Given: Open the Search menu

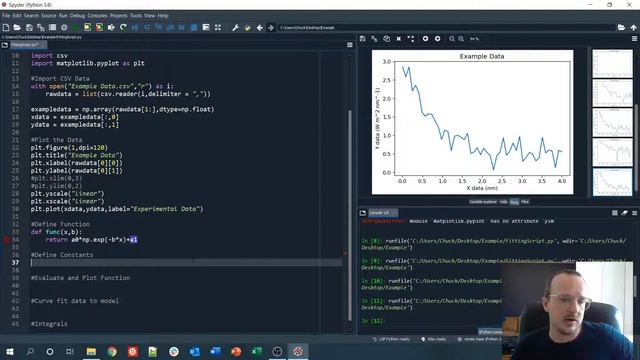Looking at the screenshot, I should point(31,16).
